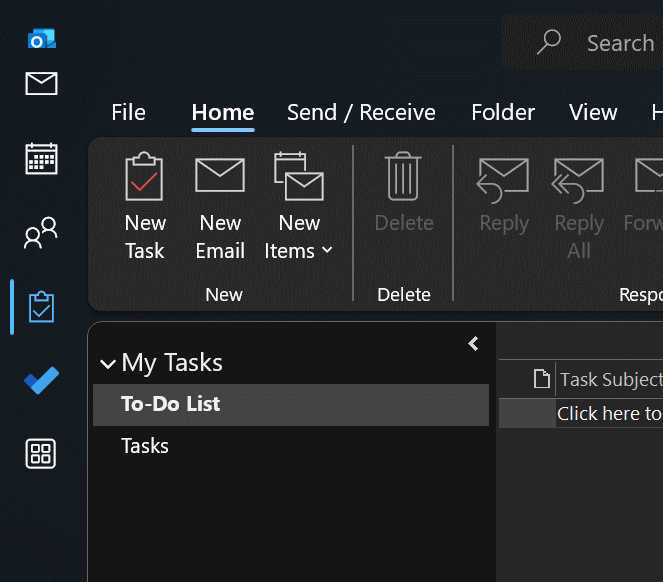The width and height of the screenshot is (663, 582).
Task: Open More Apps grid icon
Action: [x=41, y=453]
